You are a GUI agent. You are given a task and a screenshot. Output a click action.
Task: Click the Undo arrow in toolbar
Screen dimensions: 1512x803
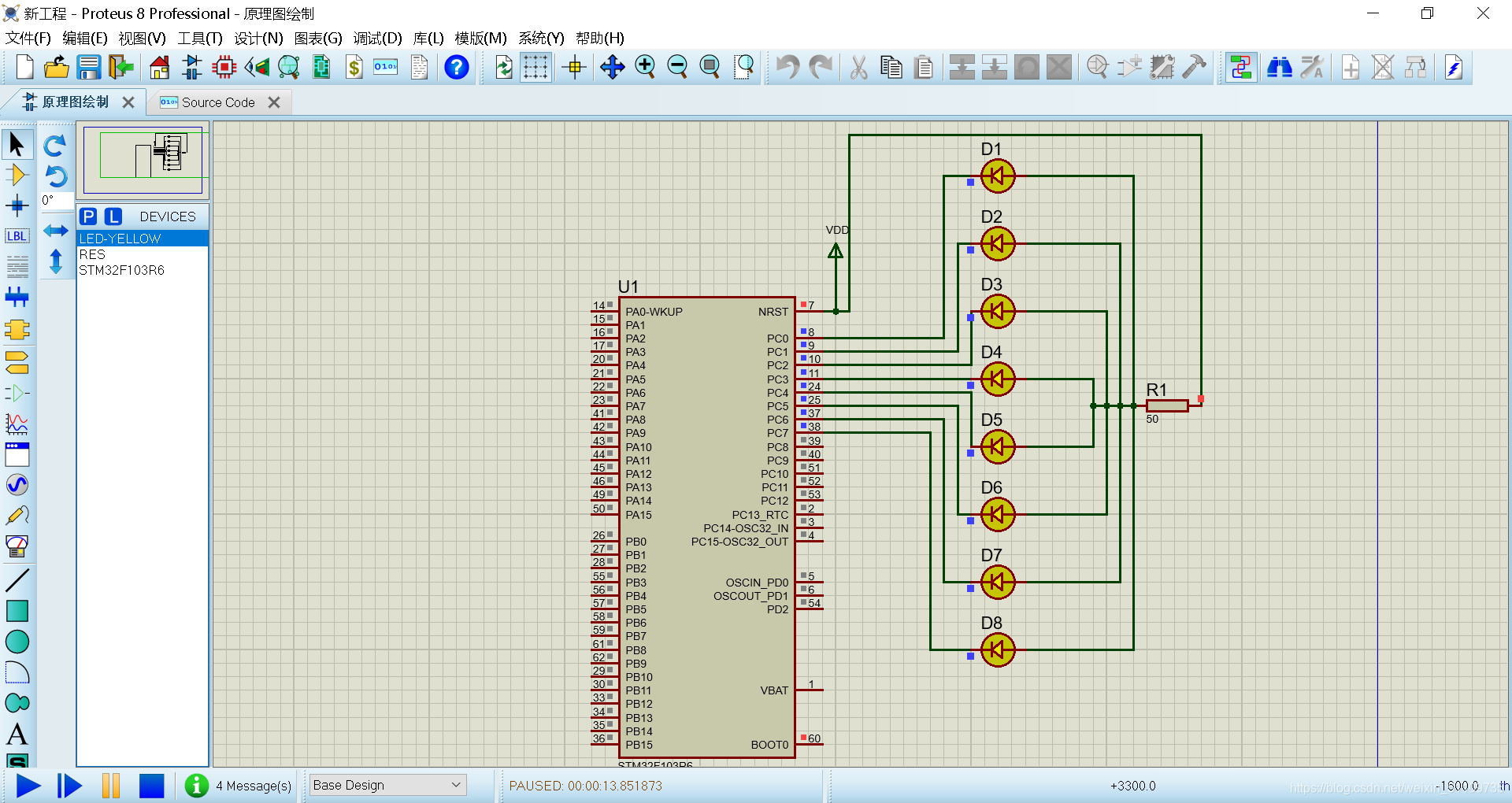click(787, 68)
